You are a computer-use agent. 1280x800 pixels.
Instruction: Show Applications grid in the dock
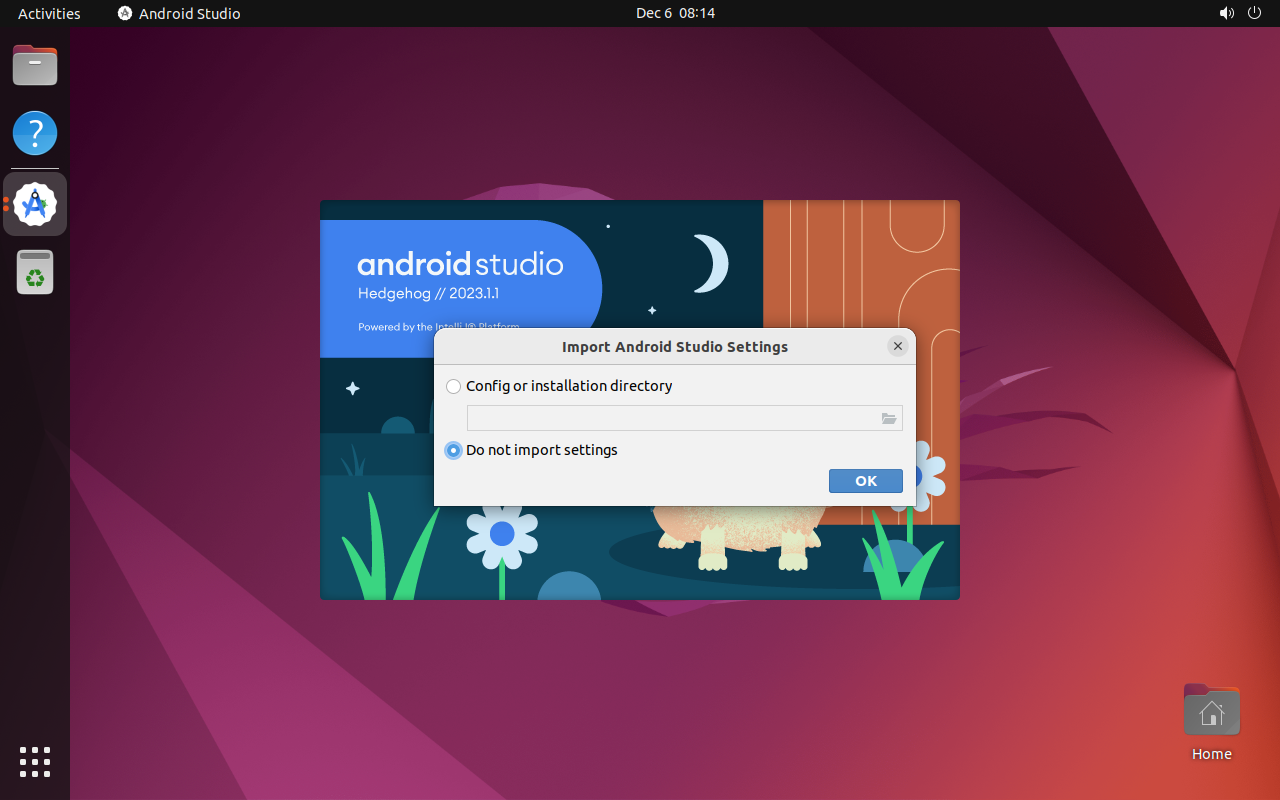pos(35,762)
